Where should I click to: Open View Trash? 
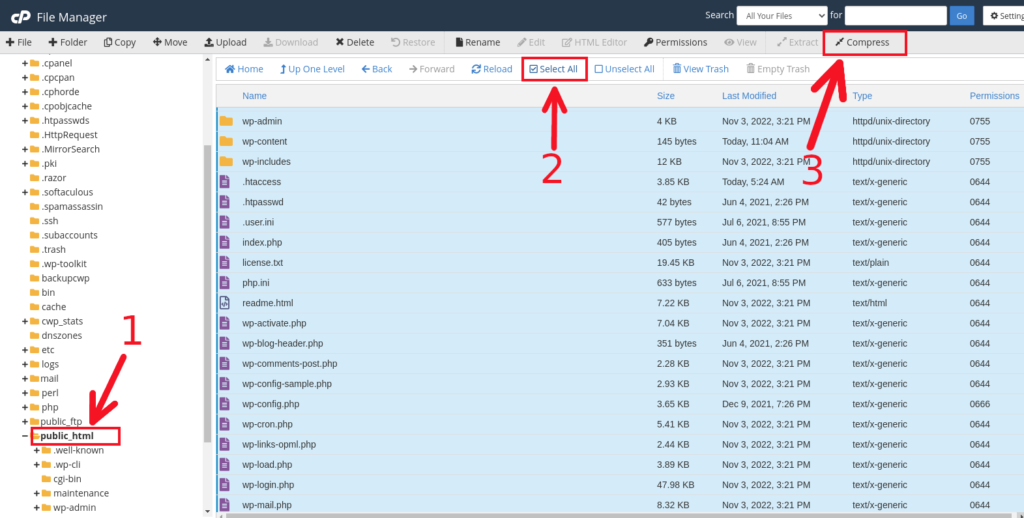pyautogui.click(x=700, y=69)
